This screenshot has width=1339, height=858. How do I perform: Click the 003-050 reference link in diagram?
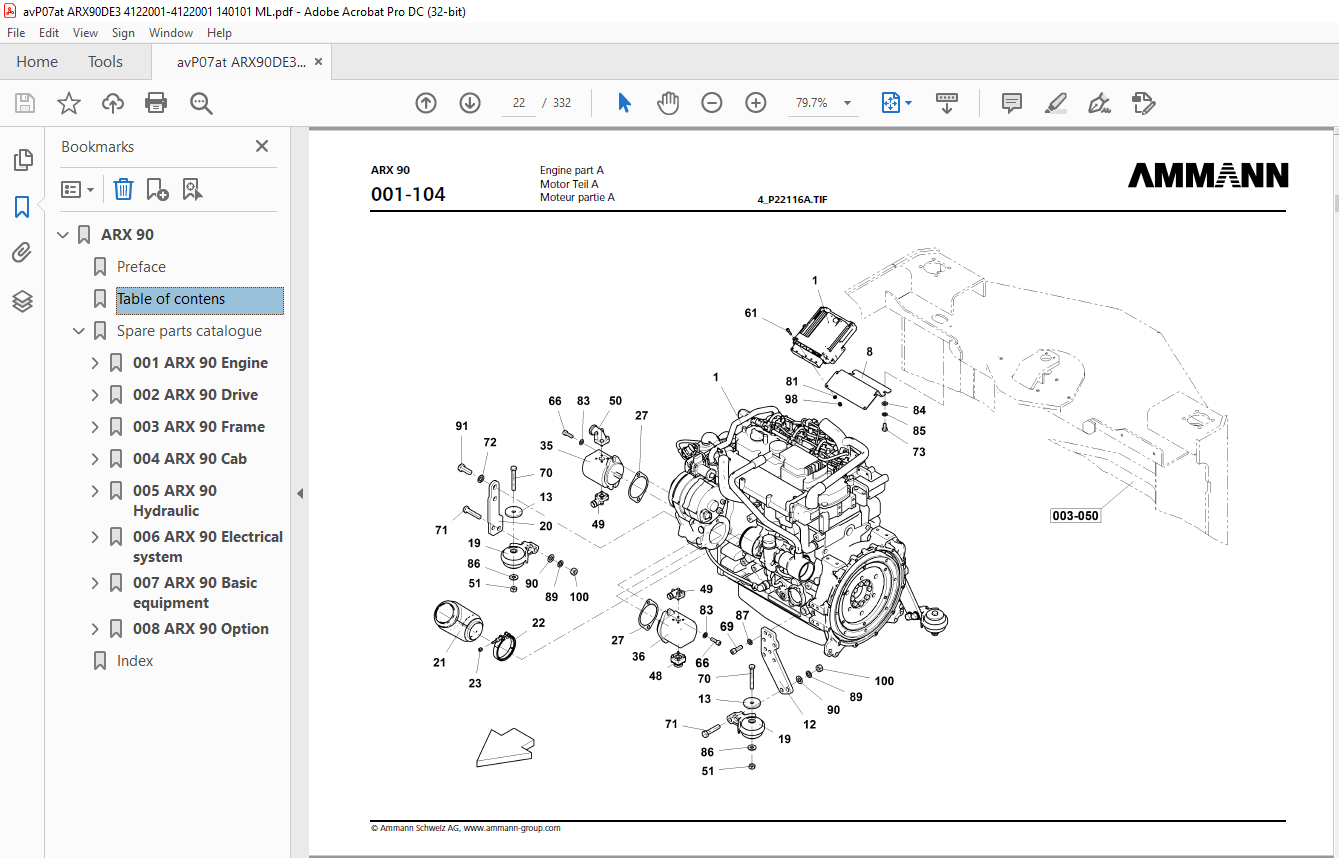click(x=1075, y=516)
